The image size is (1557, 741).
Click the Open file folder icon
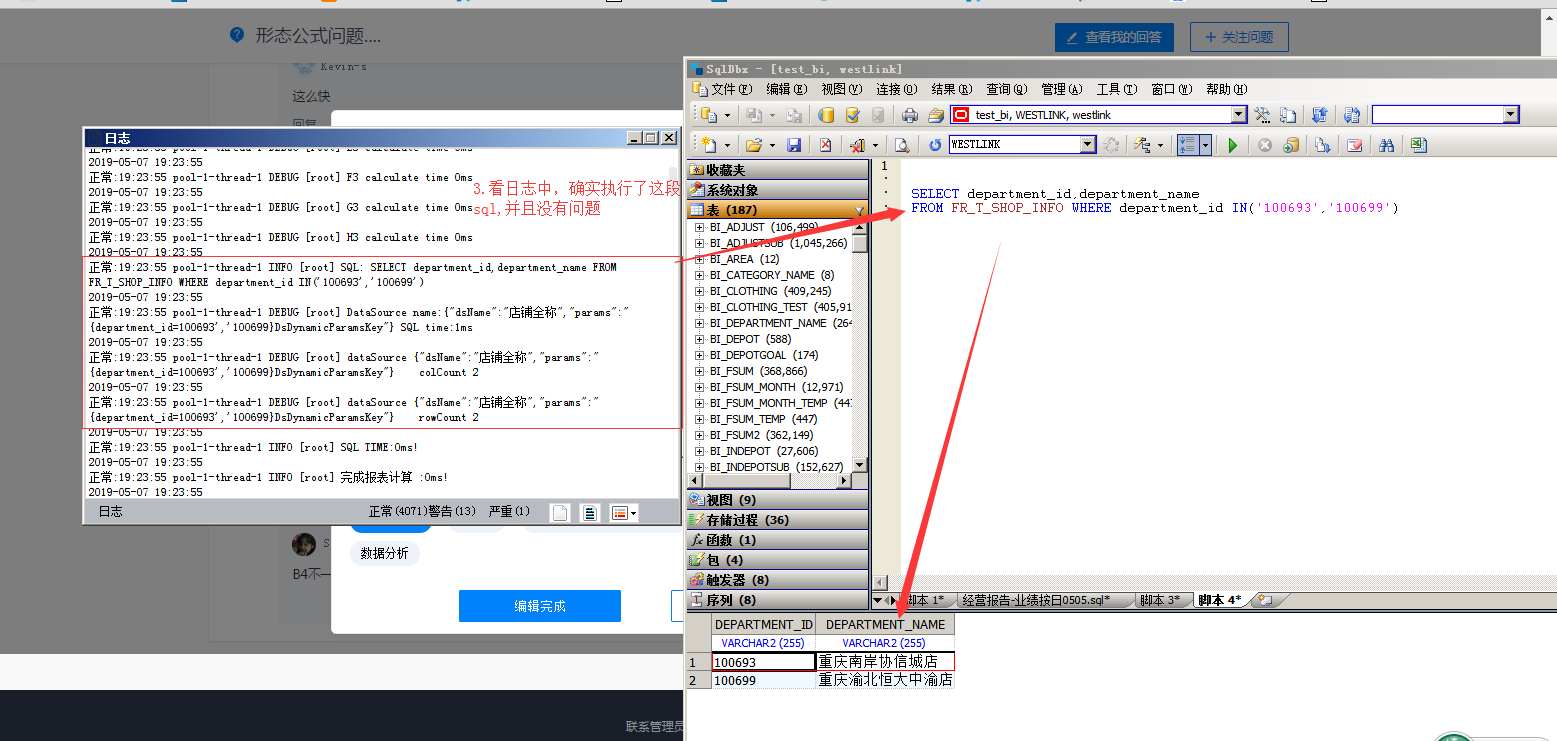(753, 145)
